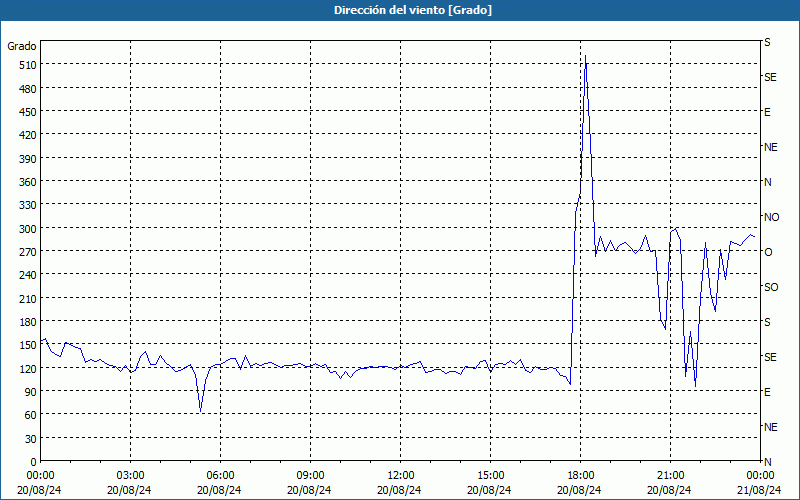Click the 'N' compass label beside the 360 gridline

(767, 182)
